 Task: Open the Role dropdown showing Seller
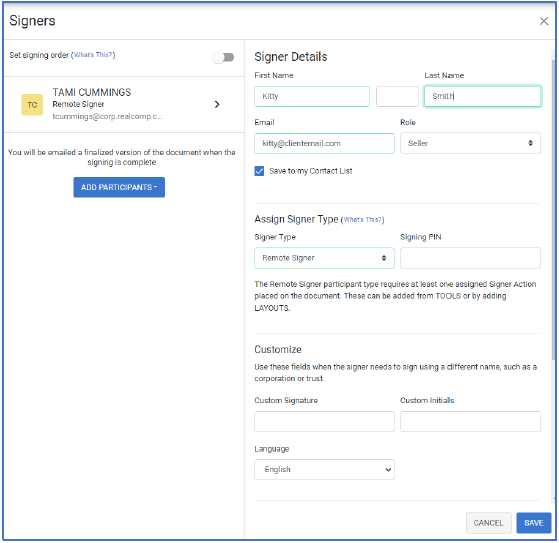[470, 143]
